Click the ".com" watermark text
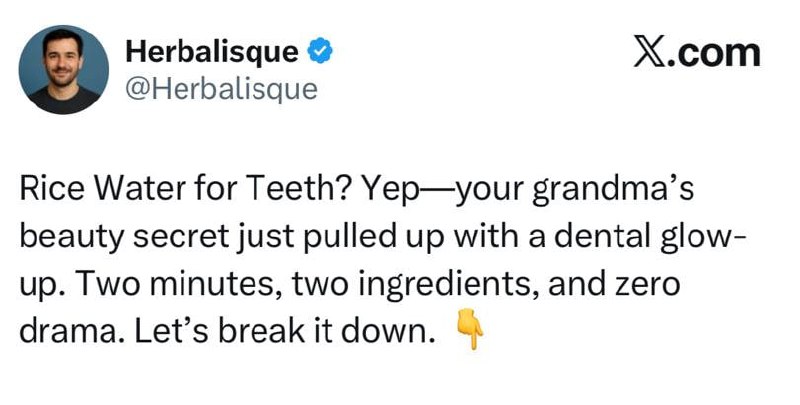This screenshot has height=405, width=800. (715, 53)
